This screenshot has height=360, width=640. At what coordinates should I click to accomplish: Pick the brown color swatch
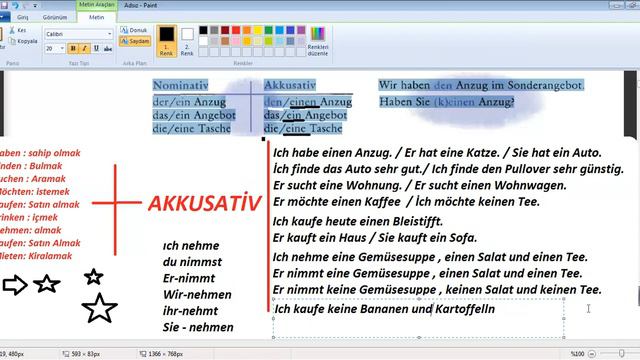[x=225, y=41]
